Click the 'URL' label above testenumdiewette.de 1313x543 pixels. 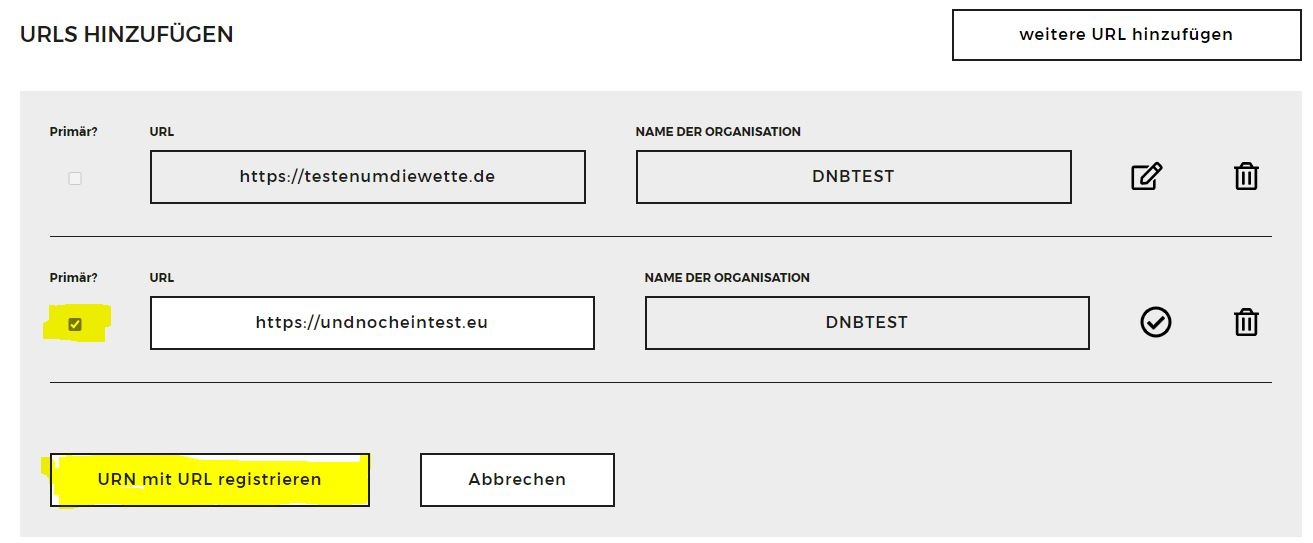162,132
